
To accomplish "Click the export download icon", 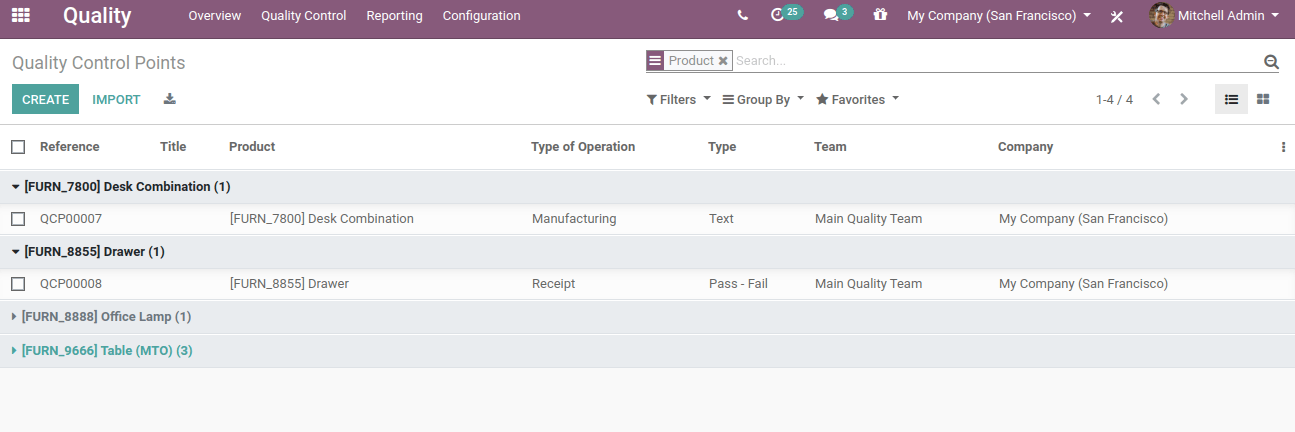I will [x=170, y=99].
